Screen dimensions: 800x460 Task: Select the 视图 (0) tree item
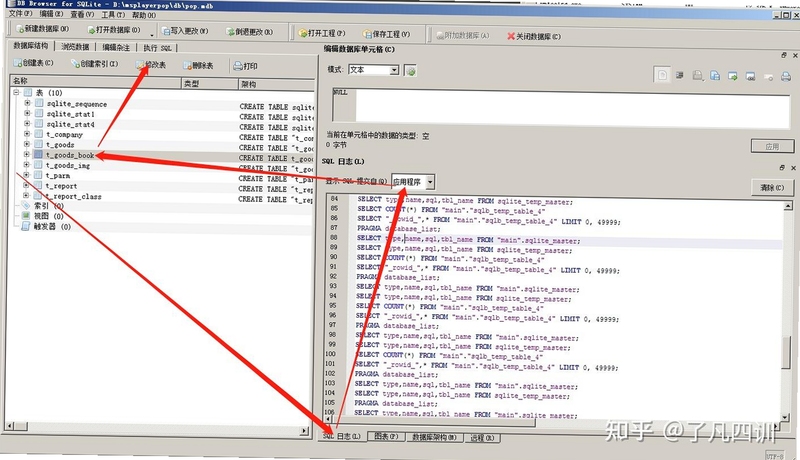48,216
